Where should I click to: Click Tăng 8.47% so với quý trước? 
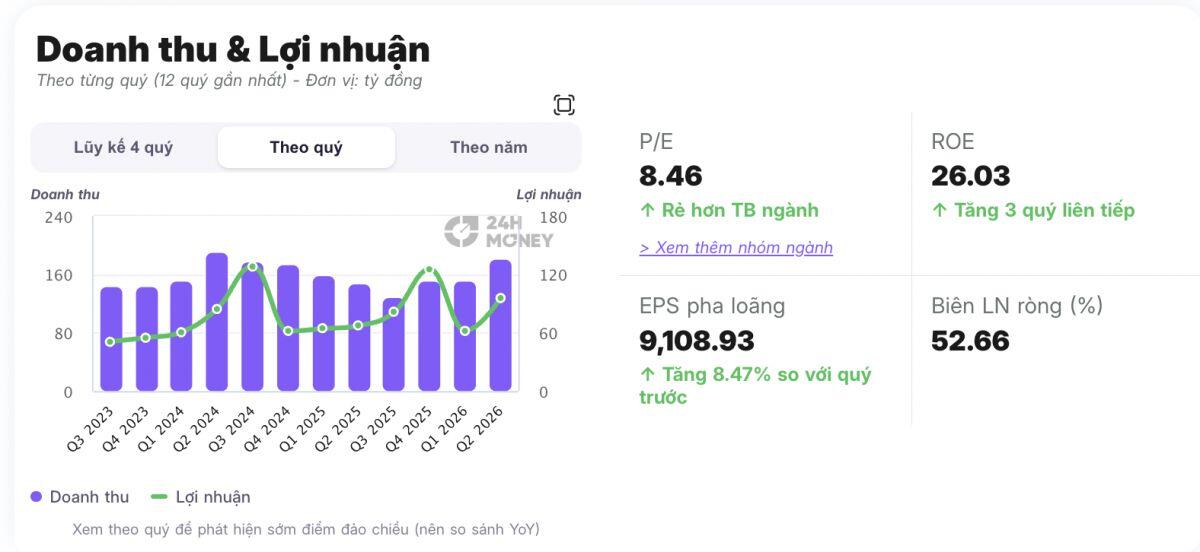(x=755, y=386)
